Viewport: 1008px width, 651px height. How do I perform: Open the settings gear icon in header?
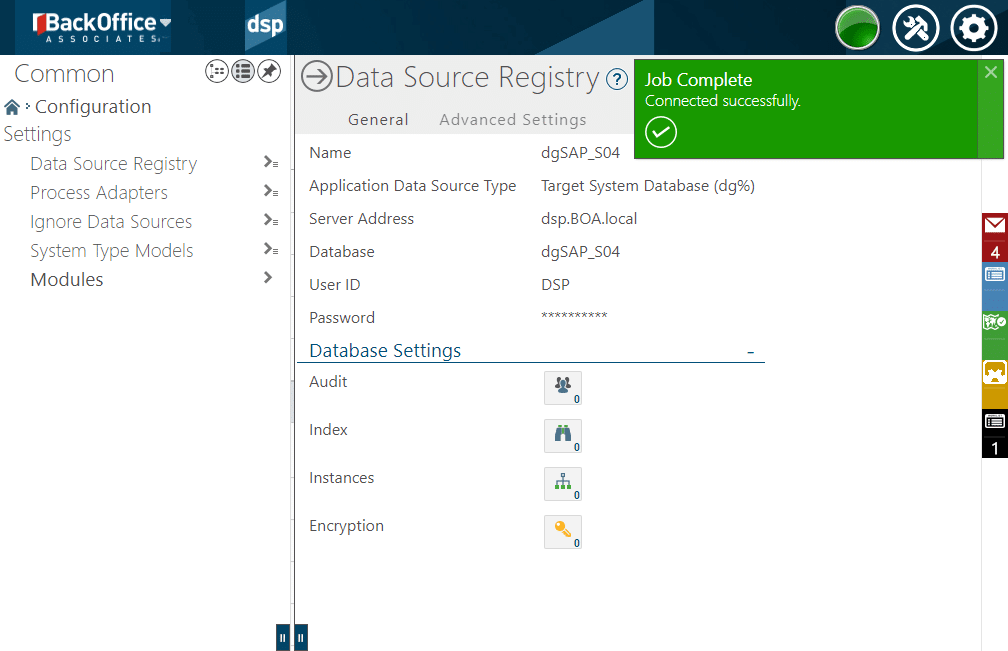tap(973, 28)
